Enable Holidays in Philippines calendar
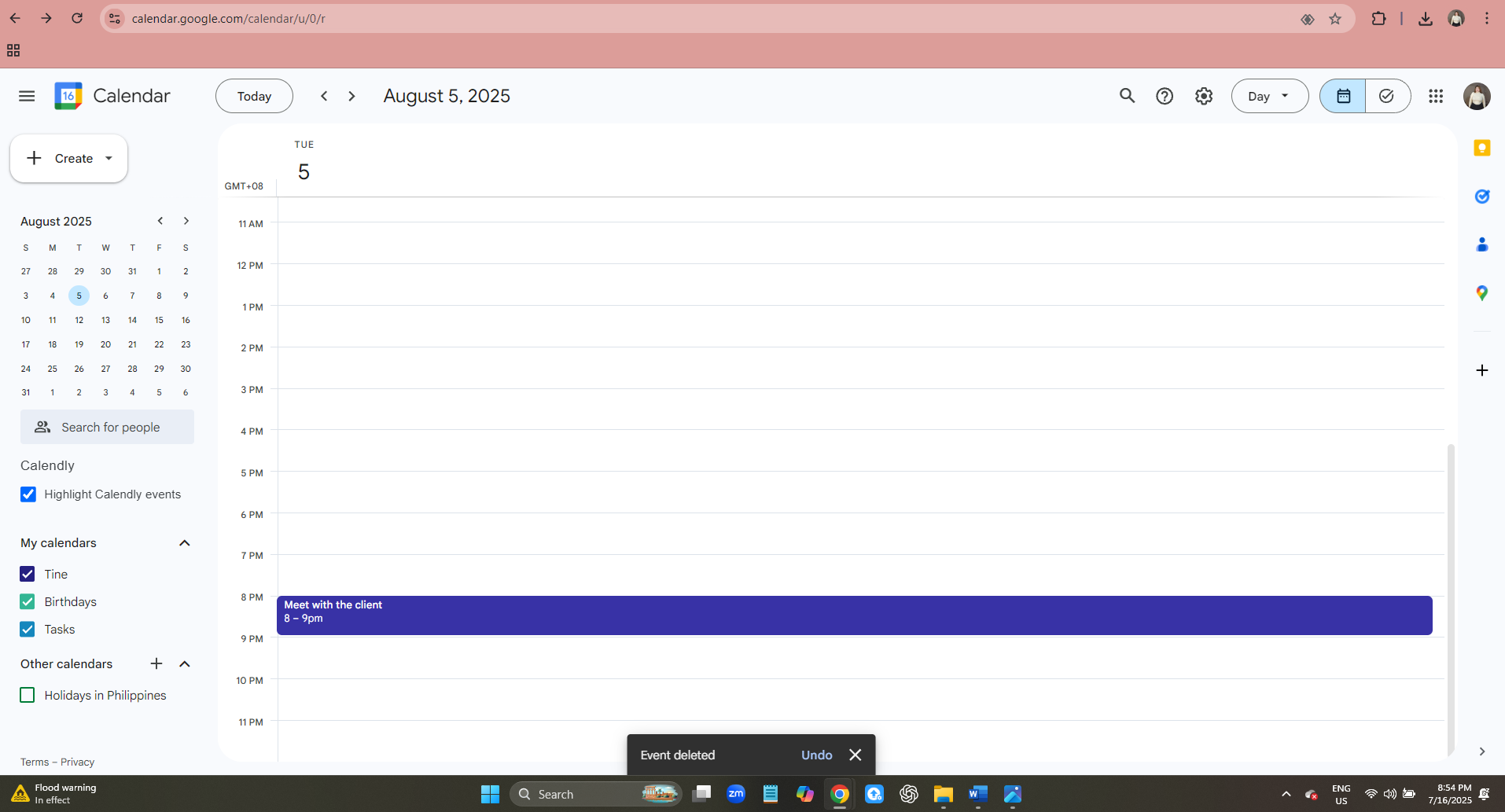 point(28,695)
